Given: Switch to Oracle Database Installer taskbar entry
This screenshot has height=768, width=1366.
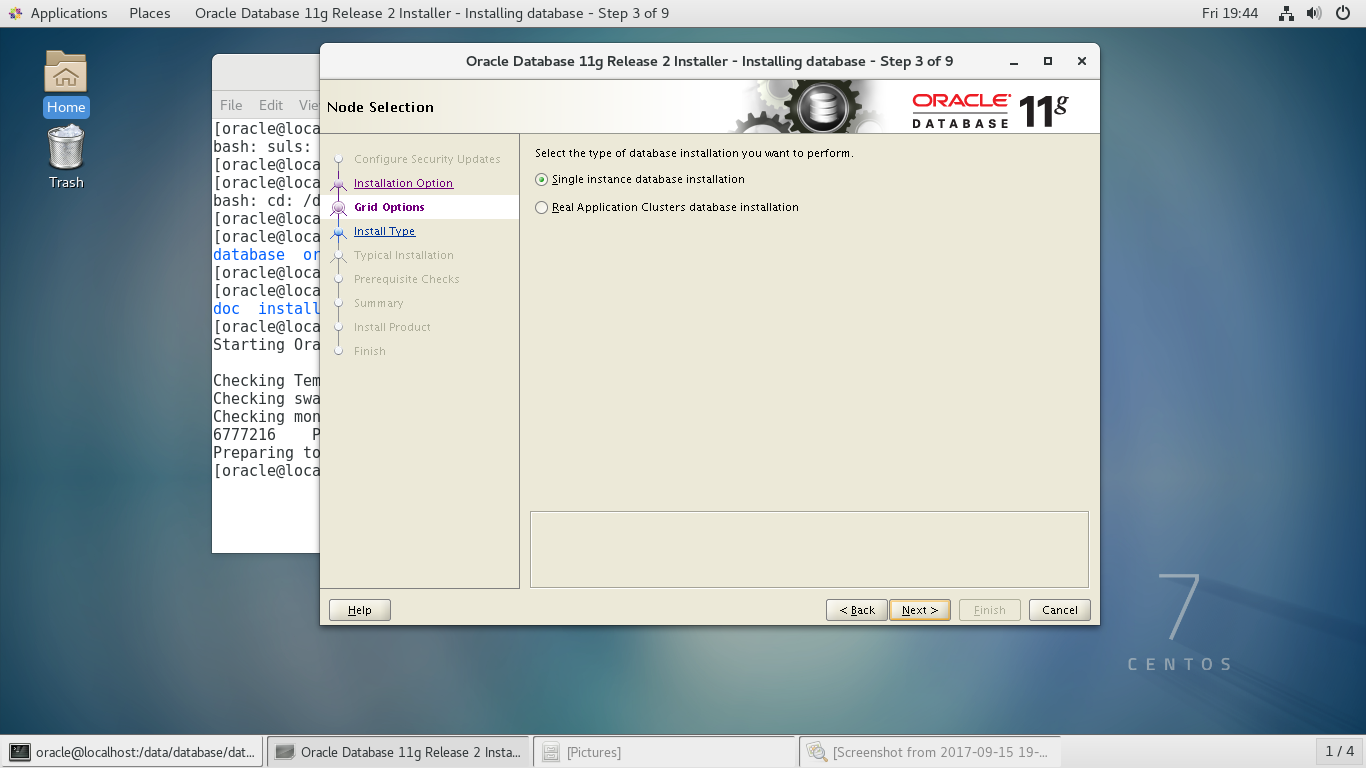Looking at the screenshot, I should [x=399, y=752].
